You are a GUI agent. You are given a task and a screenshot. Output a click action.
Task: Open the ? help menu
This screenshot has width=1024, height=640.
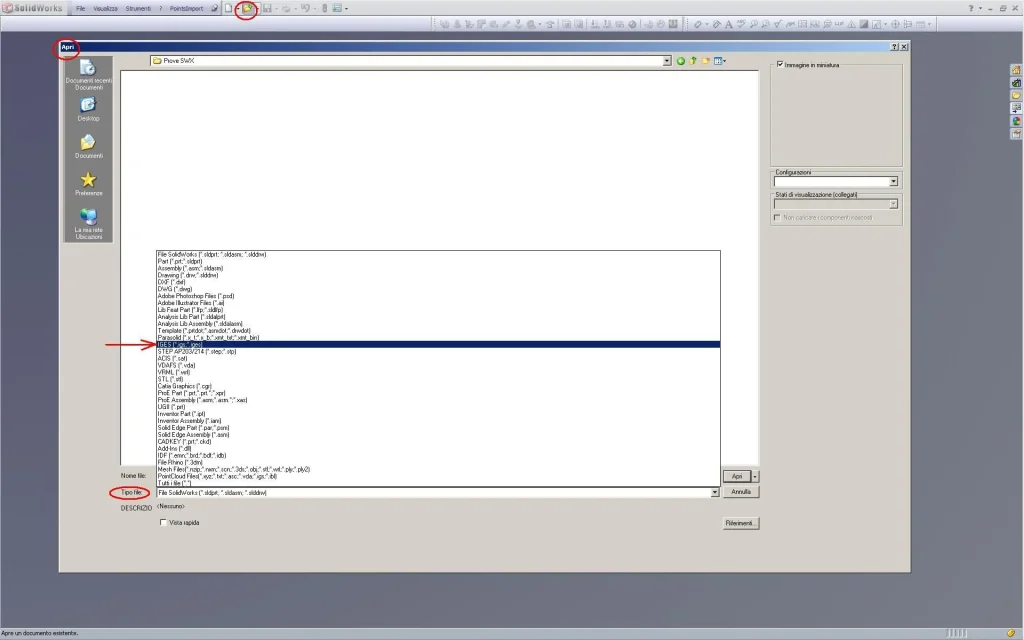click(x=161, y=8)
